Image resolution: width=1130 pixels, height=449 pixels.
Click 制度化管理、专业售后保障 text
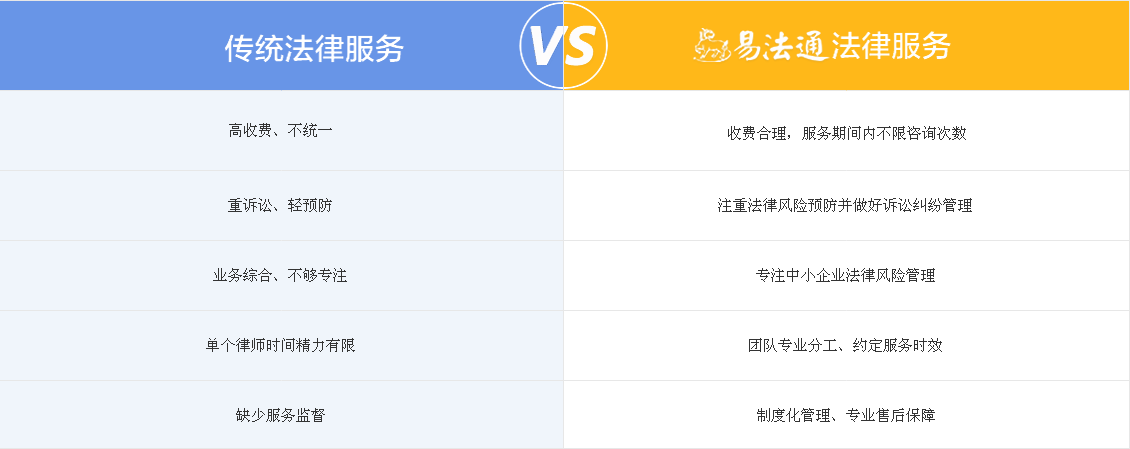click(845, 415)
